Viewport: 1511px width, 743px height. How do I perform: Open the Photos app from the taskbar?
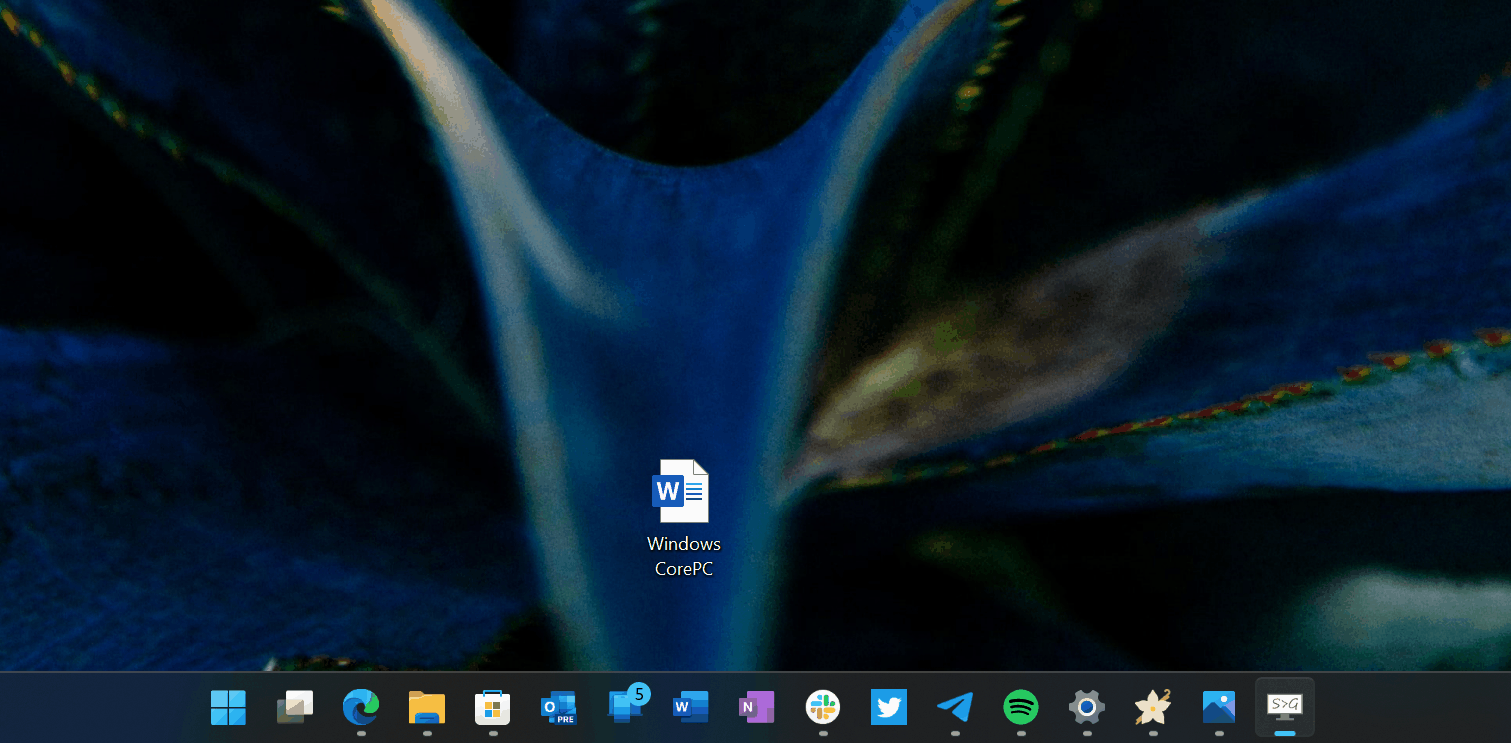click(1219, 708)
